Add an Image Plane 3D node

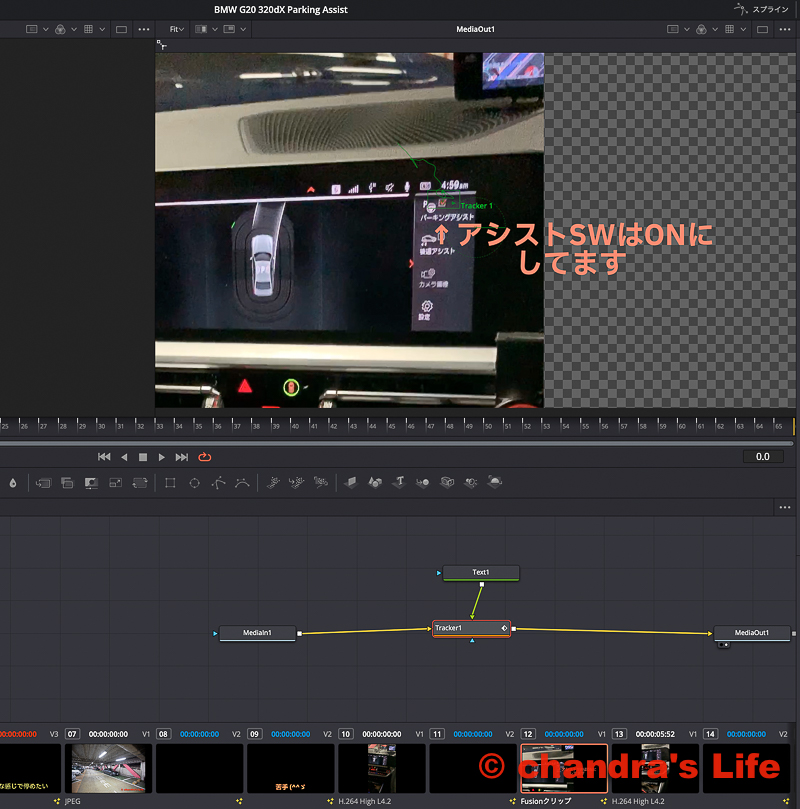click(x=351, y=482)
